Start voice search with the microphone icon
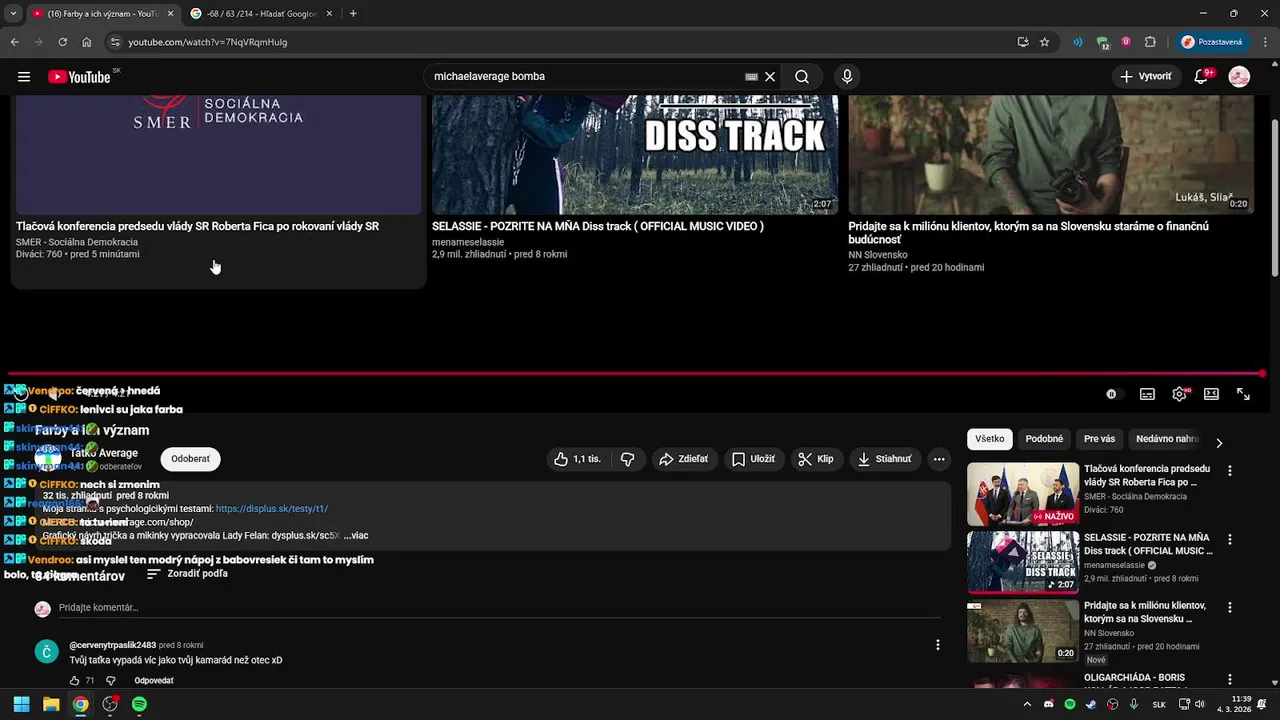The height and width of the screenshot is (720, 1280). (x=847, y=77)
